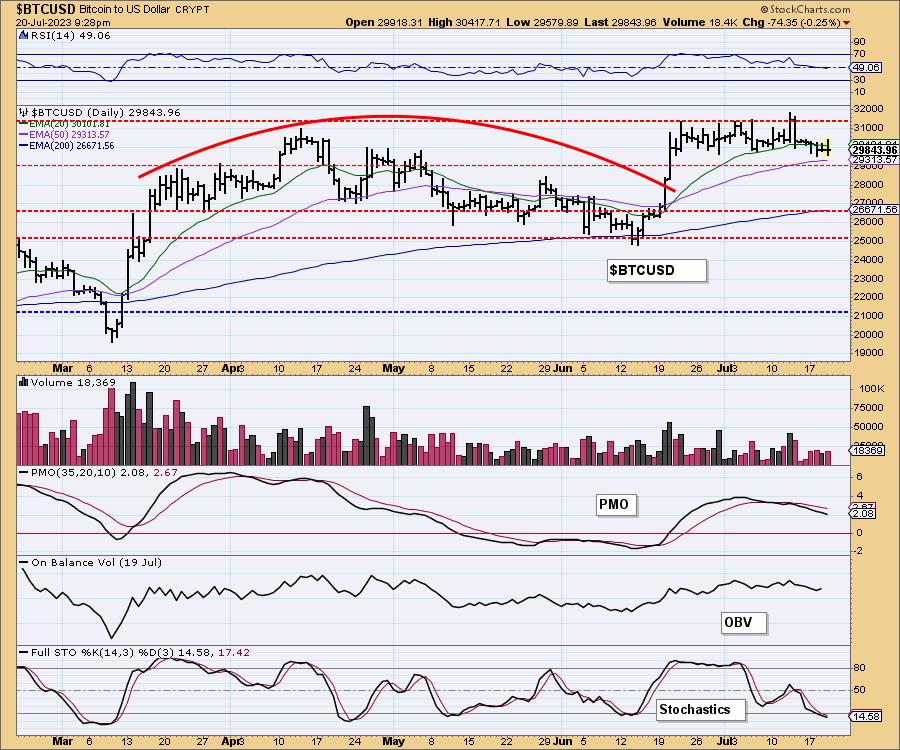This screenshot has height=750, width=900.
Task: Click the EMA(200) 26671.56 legend entry
Action: 67,146
